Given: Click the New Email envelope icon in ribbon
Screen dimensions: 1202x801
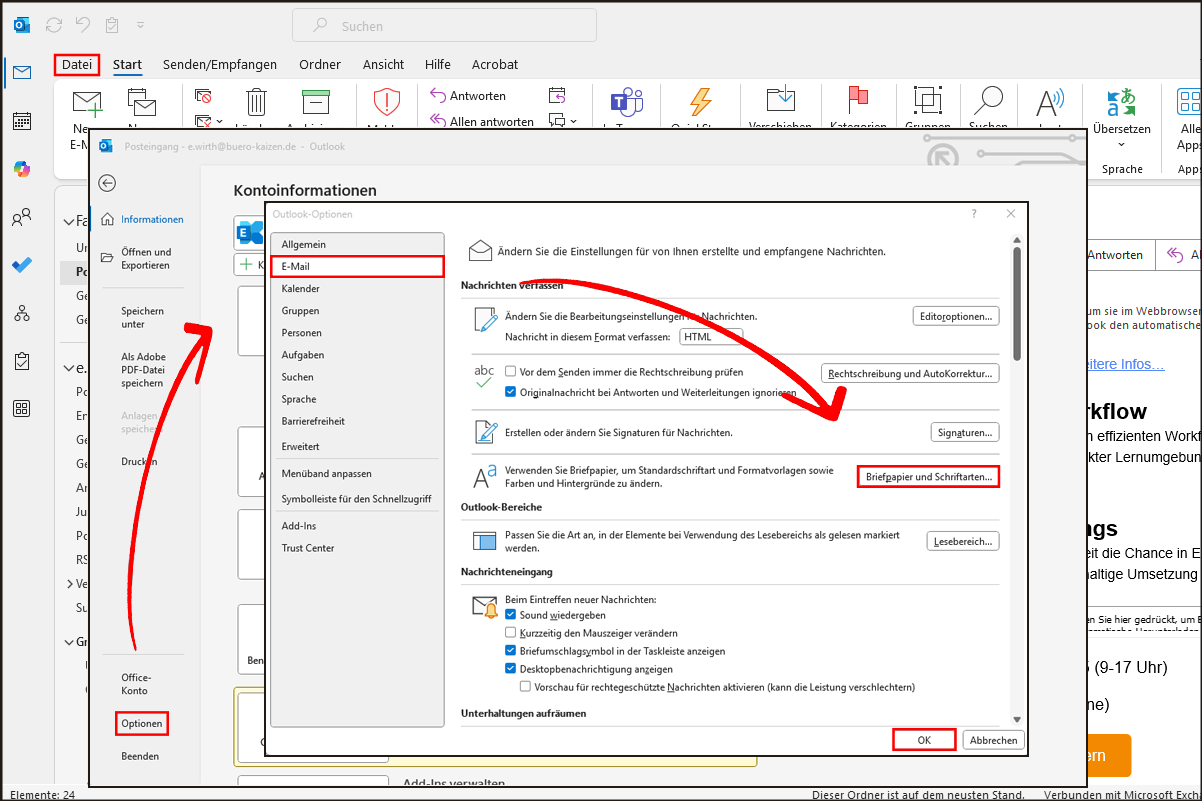Looking at the screenshot, I should 87,102.
